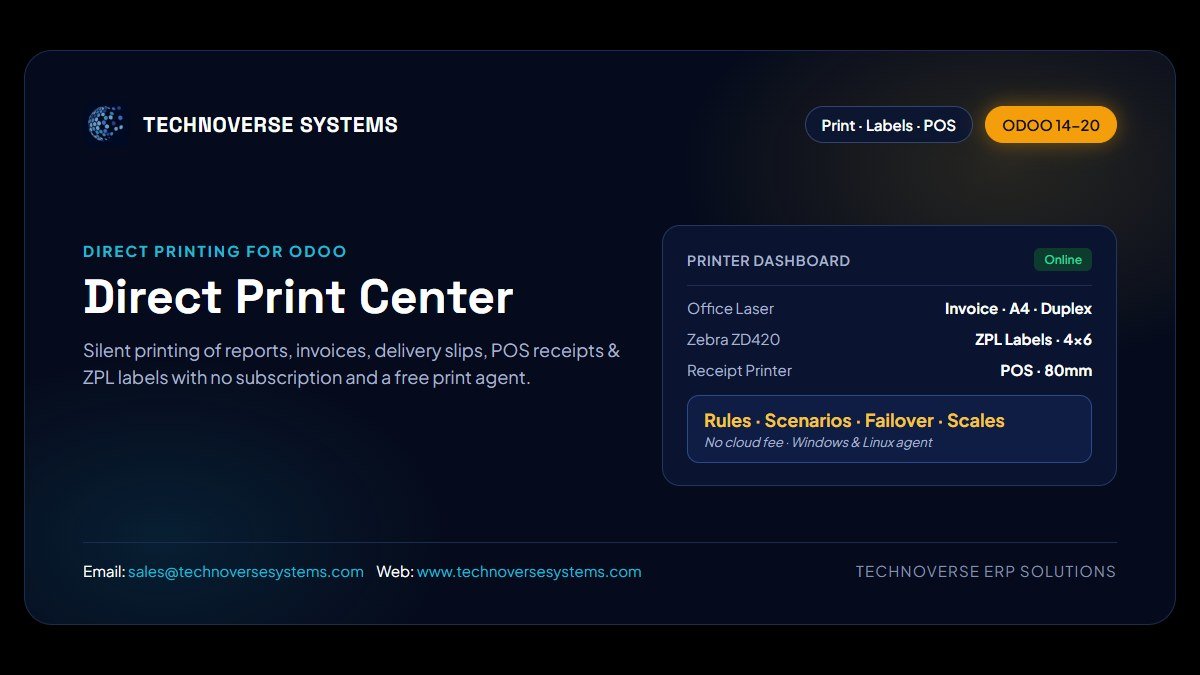Click the orange ODOO 14–20 badge

[x=1051, y=125]
